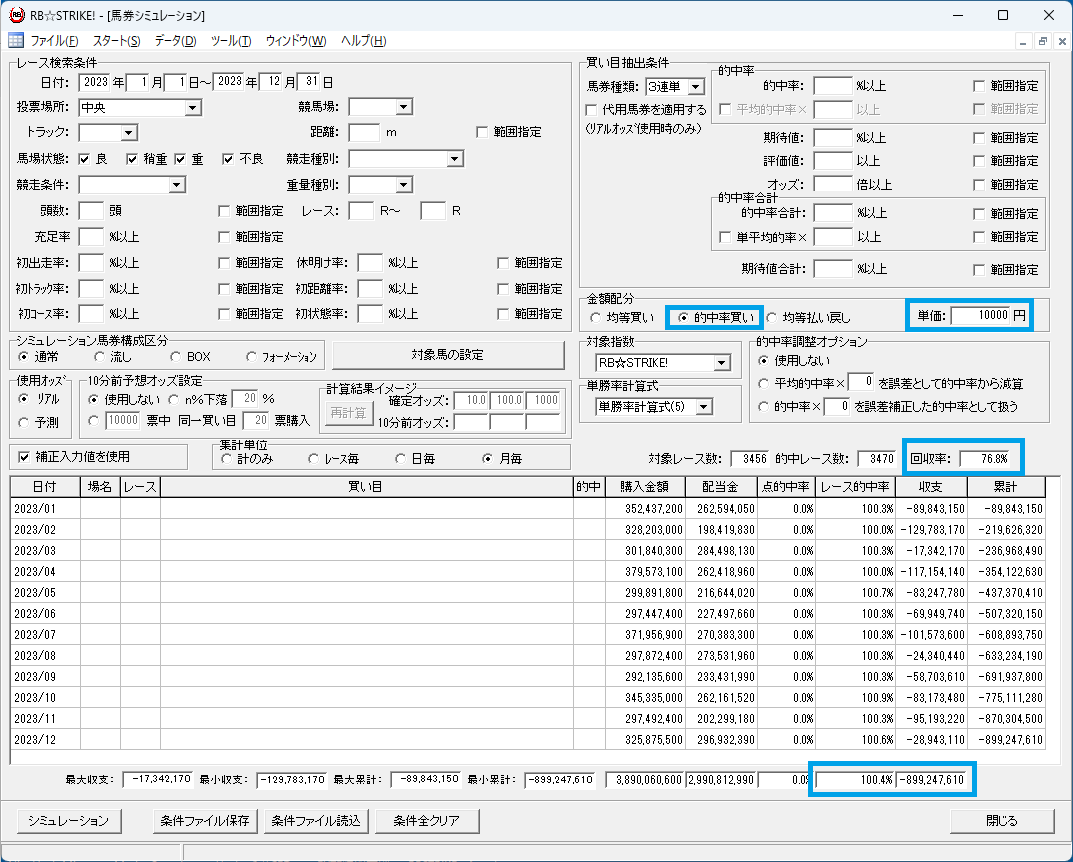Select BOX betting structure radio

point(175,356)
